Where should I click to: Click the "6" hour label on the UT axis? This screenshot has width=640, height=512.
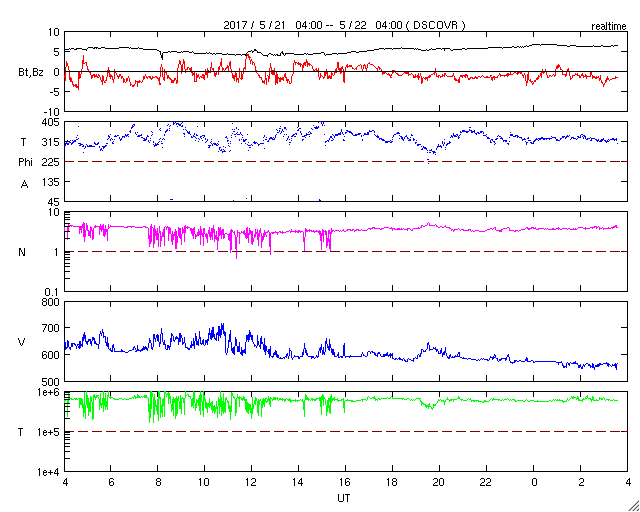coord(111,483)
